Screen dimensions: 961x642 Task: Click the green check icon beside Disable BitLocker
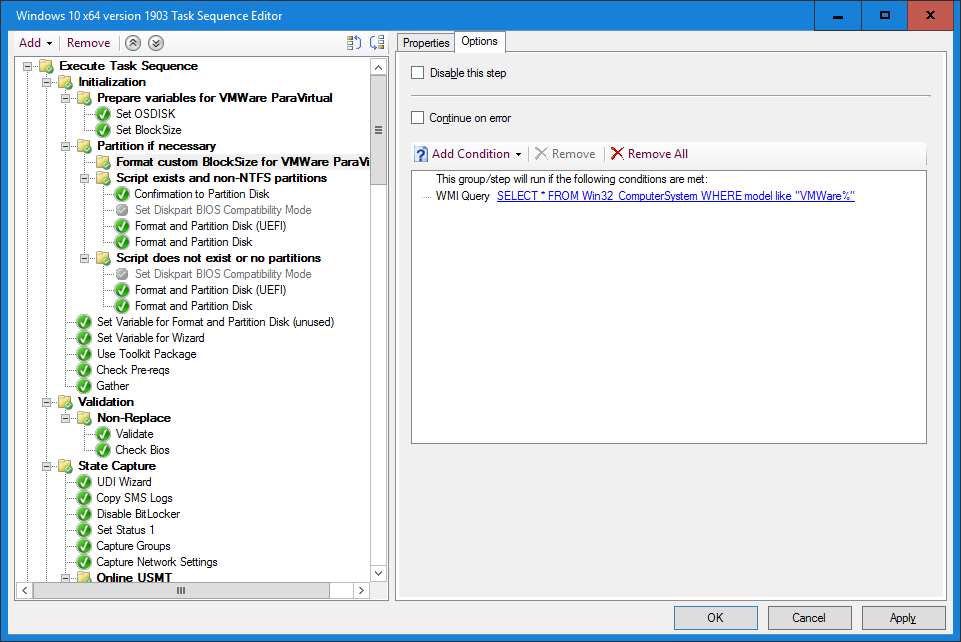[84, 514]
